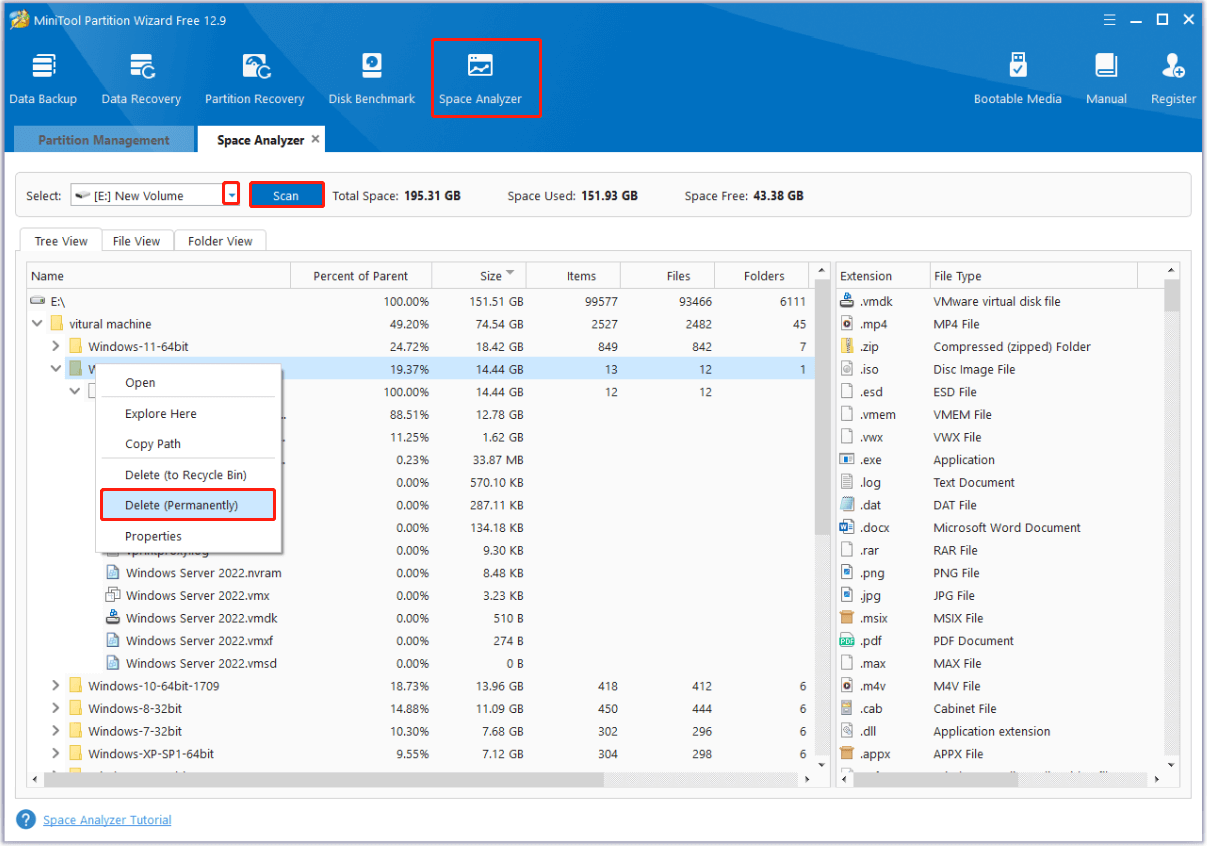Open the Bootable Media builder

1017,78
